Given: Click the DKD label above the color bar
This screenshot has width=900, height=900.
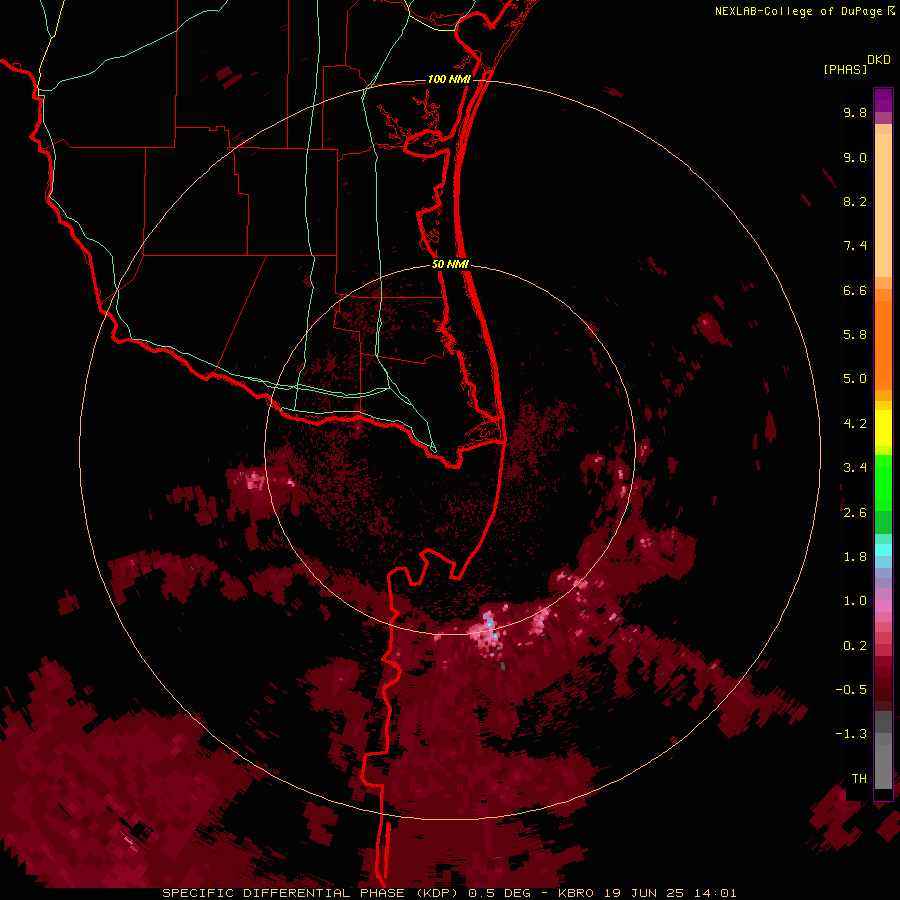Looking at the screenshot, I should [x=879, y=60].
